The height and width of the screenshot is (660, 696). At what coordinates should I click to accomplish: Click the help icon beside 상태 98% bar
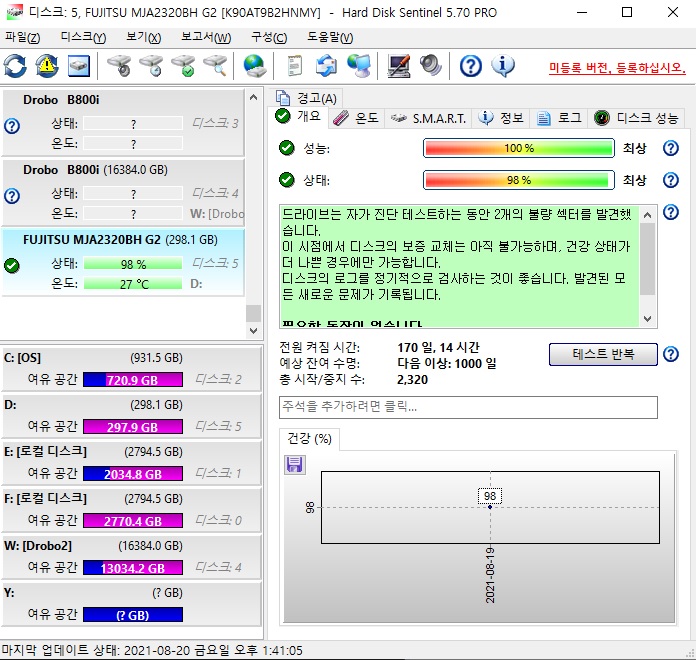pos(671,180)
